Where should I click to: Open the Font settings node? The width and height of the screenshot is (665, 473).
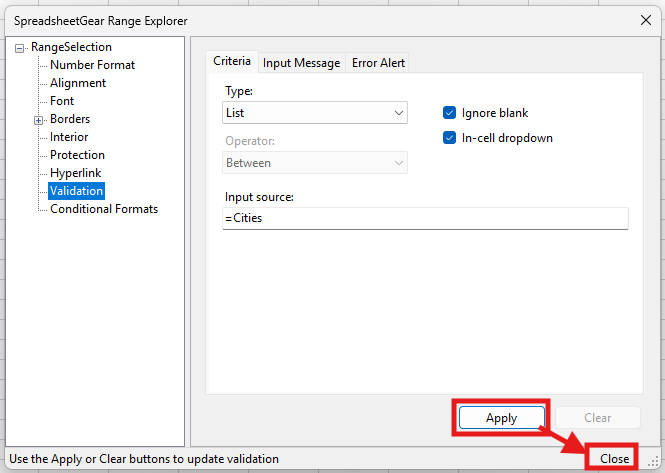point(62,101)
